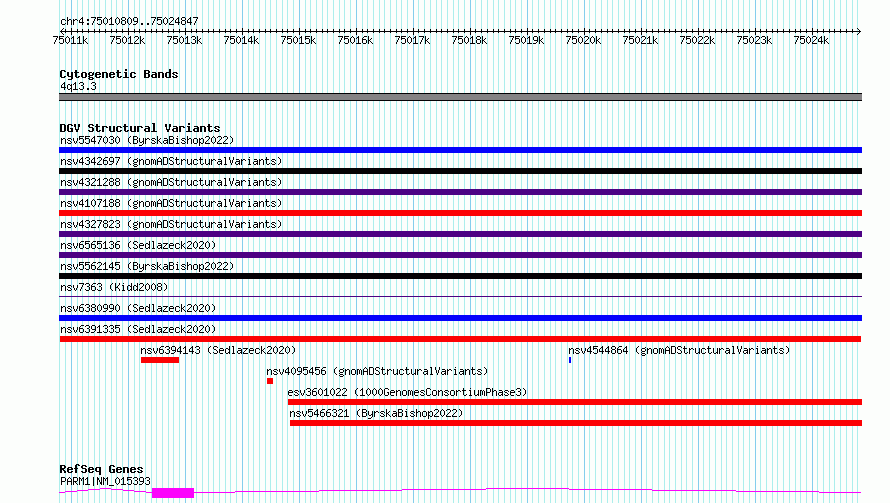Screen dimensions: 890x503
Task: Click the 75024k ruler tick label
Action: tap(811, 40)
